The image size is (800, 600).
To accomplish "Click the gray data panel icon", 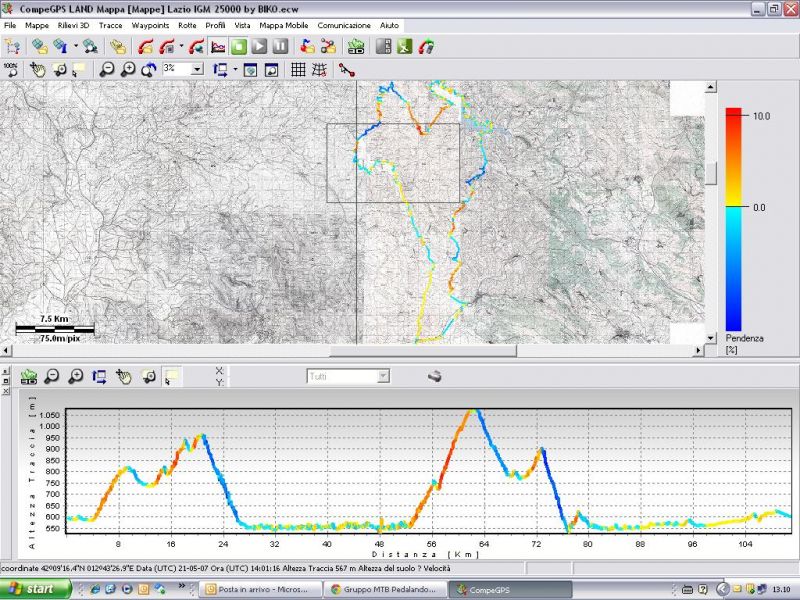I will point(383,47).
